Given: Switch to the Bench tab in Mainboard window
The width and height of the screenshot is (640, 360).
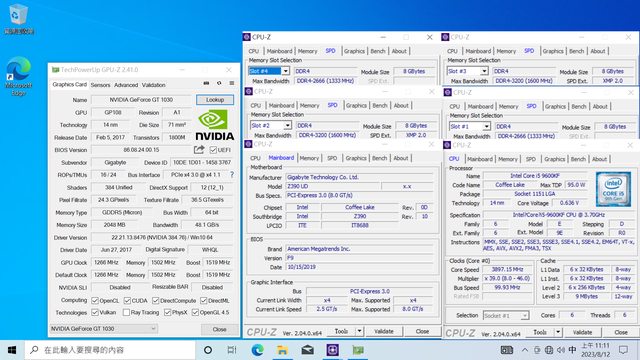Looking at the screenshot, I should tap(380, 158).
